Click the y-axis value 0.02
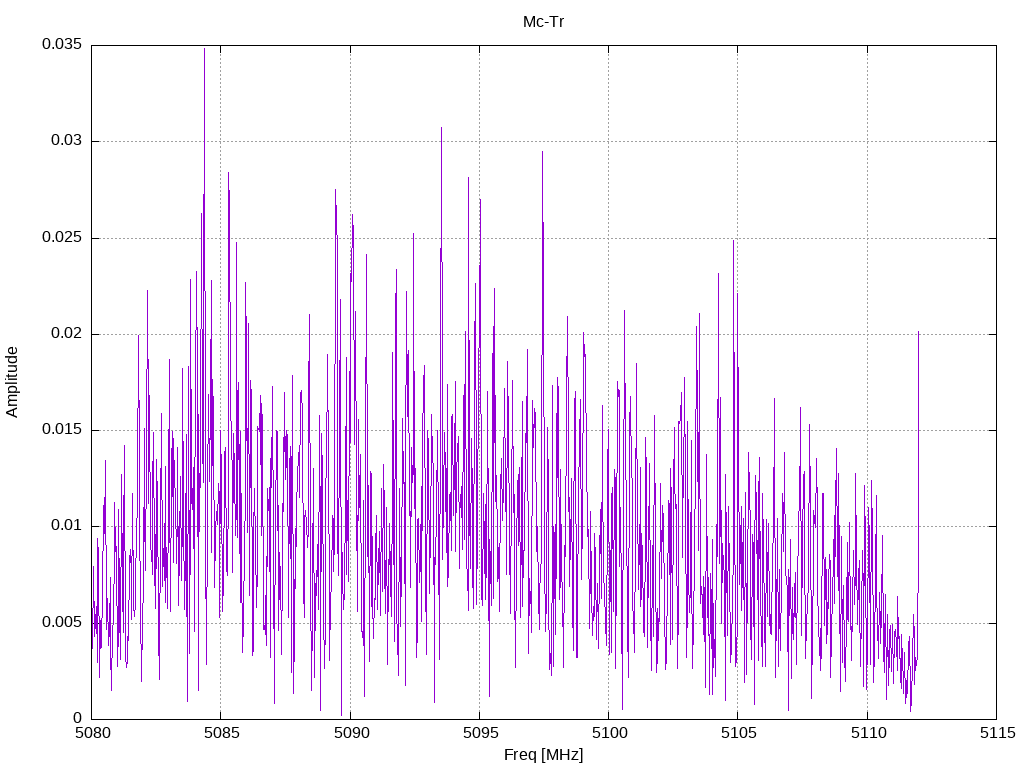The image size is (1024, 768). click(67, 333)
